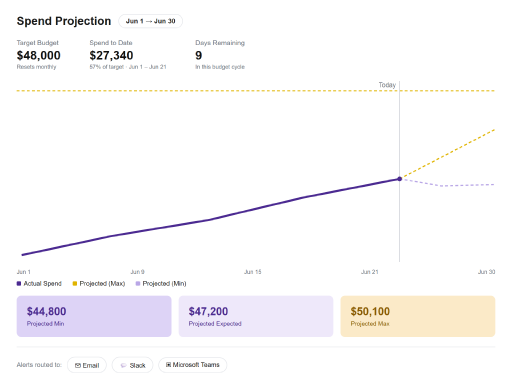The height and width of the screenshot is (384, 512).
Task: Click the envelope icon in Email chip
Action: pos(78,365)
